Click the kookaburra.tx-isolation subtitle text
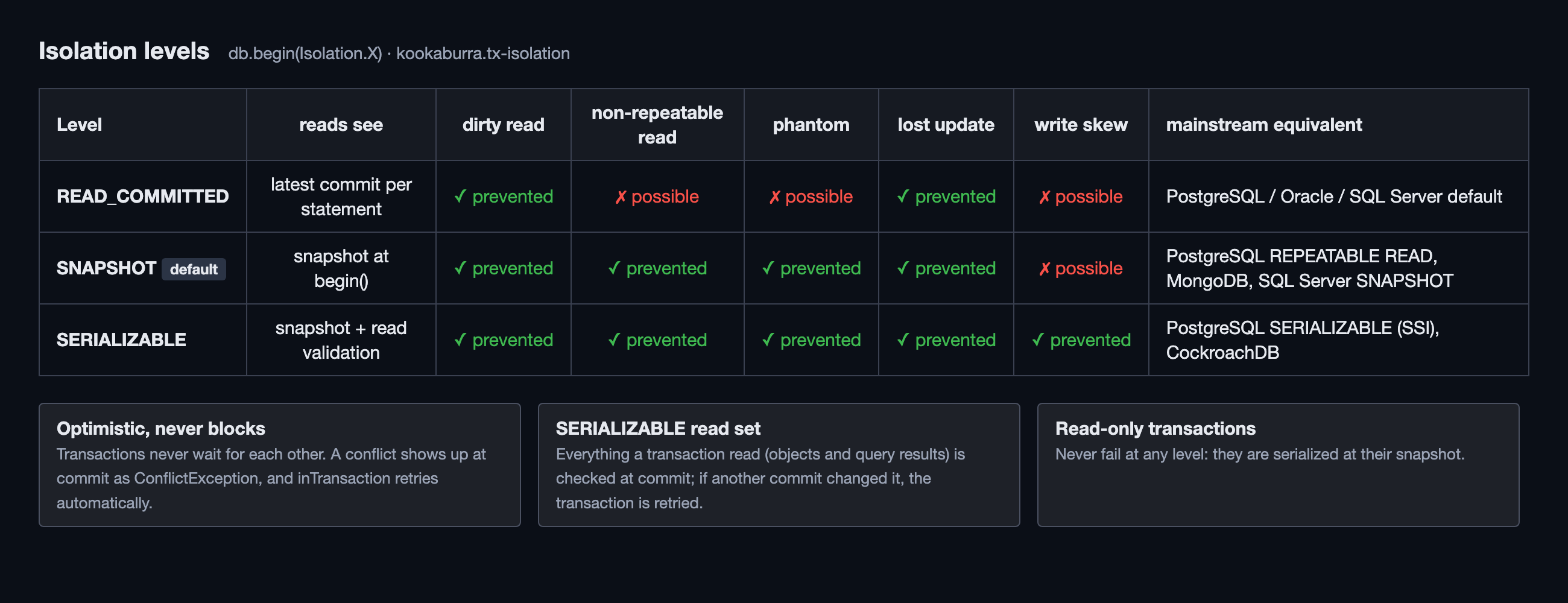 tap(483, 54)
